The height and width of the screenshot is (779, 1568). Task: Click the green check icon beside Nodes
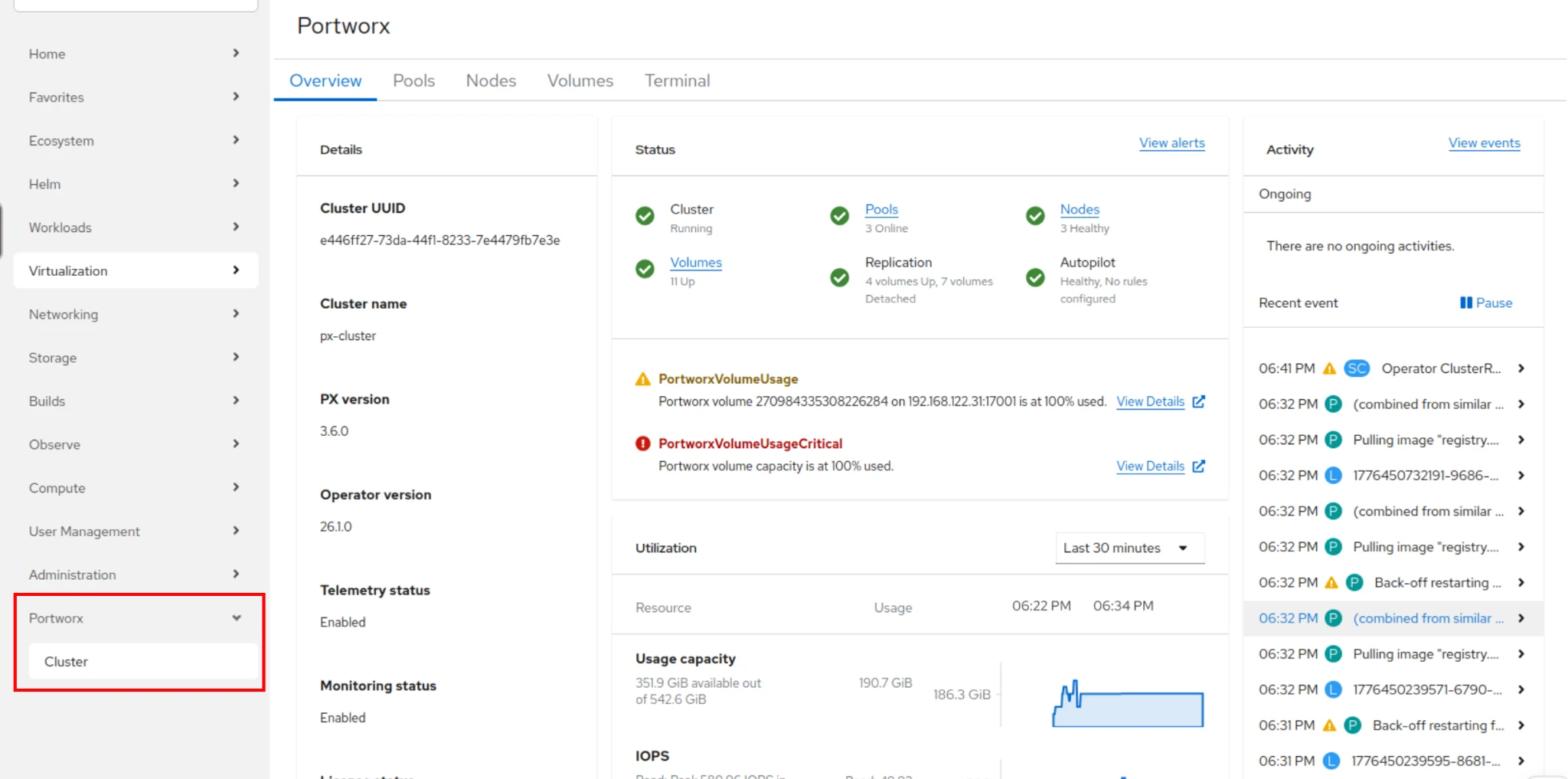(1035, 216)
